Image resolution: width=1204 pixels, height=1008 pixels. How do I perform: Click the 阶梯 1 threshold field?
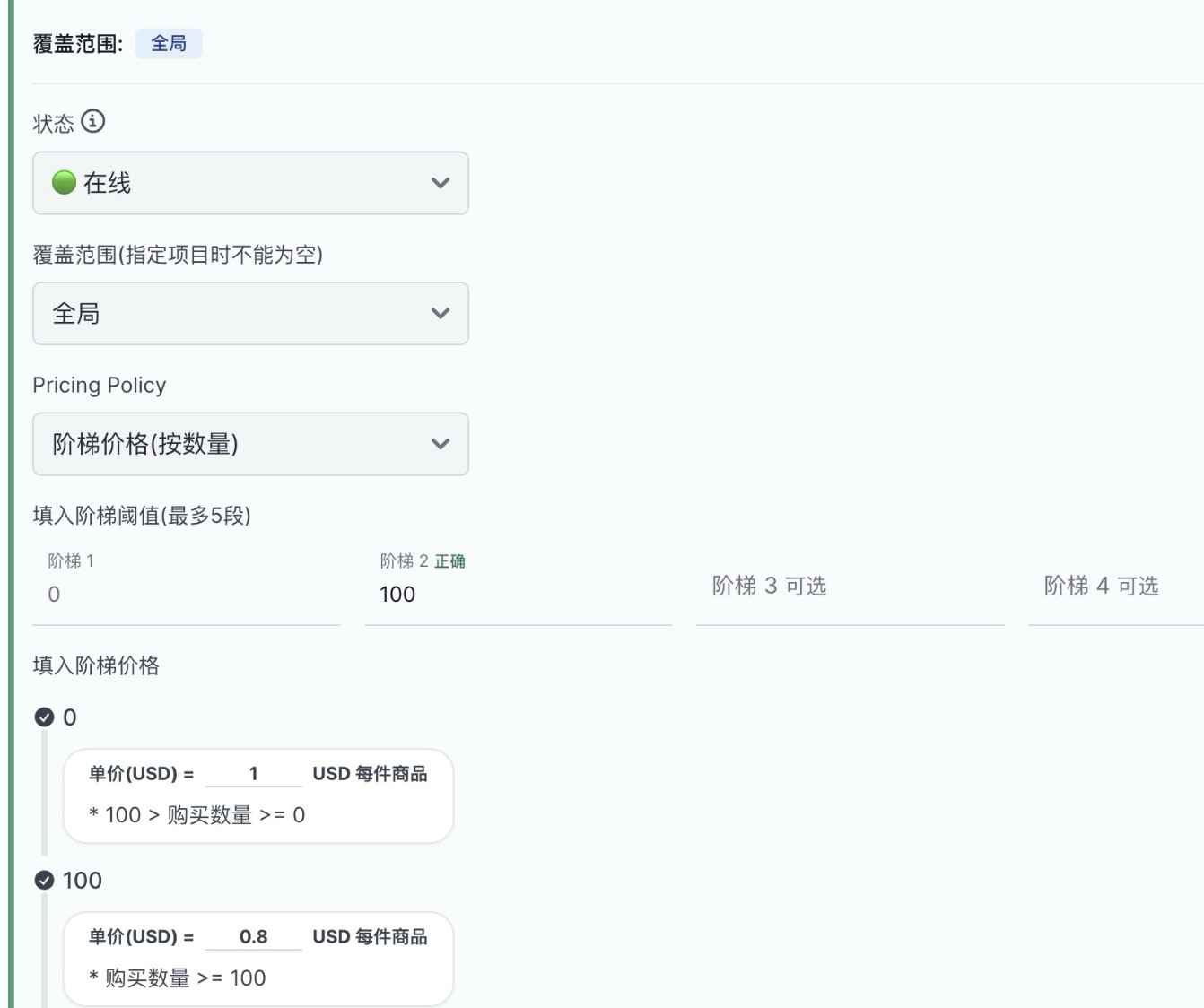(x=187, y=586)
